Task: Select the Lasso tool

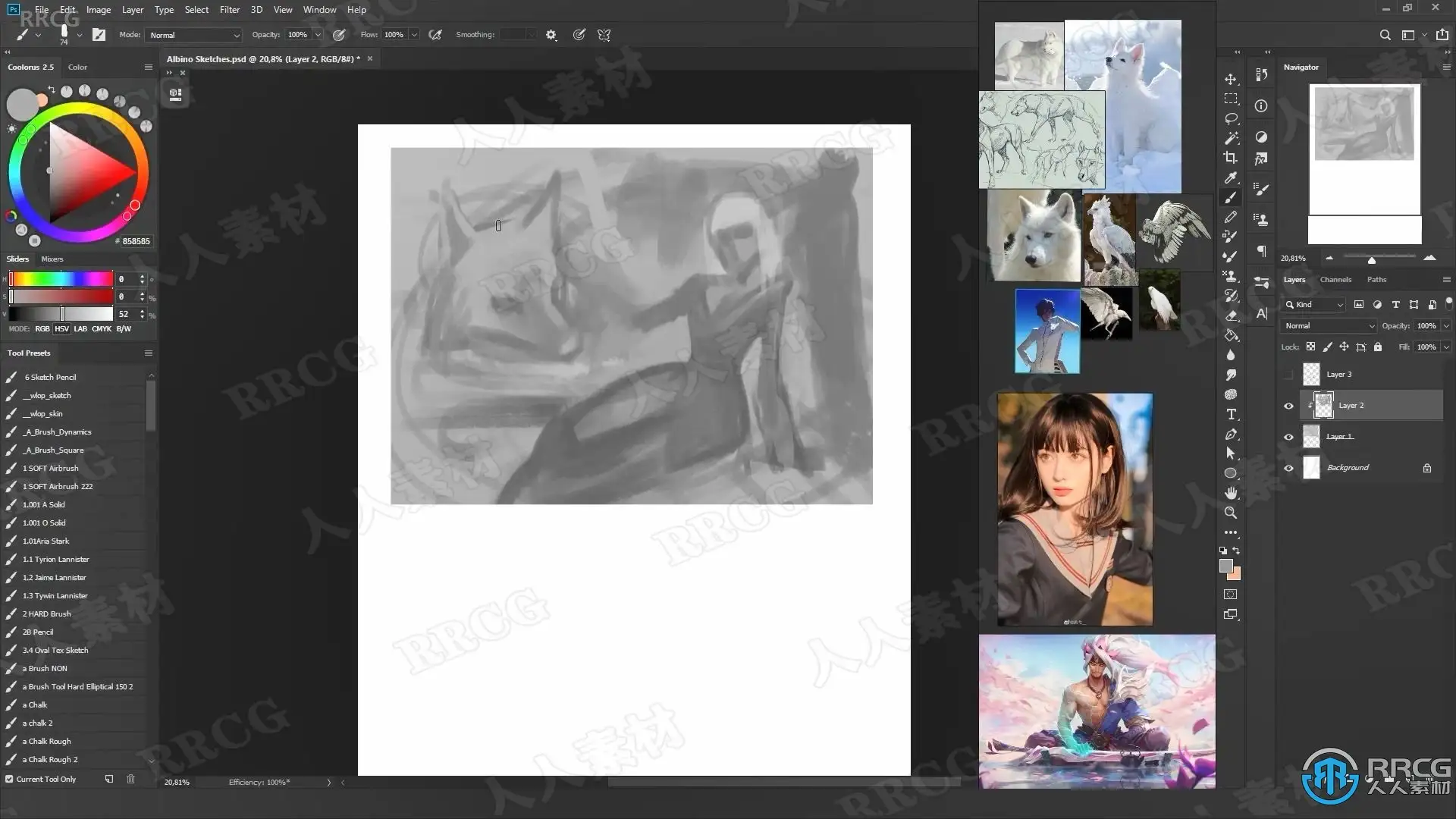Action: tap(1230, 119)
